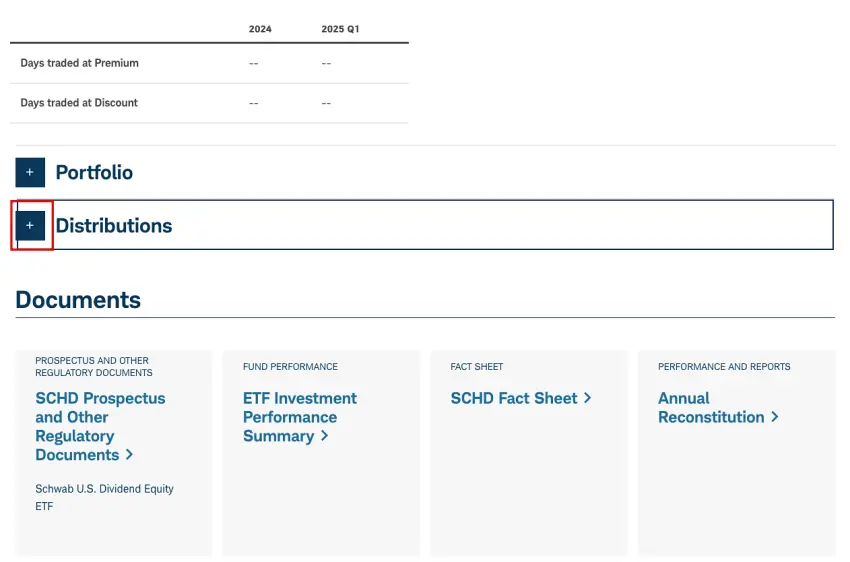
Task: Expand the Portfolio section plus icon
Action: [x=30, y=172]
